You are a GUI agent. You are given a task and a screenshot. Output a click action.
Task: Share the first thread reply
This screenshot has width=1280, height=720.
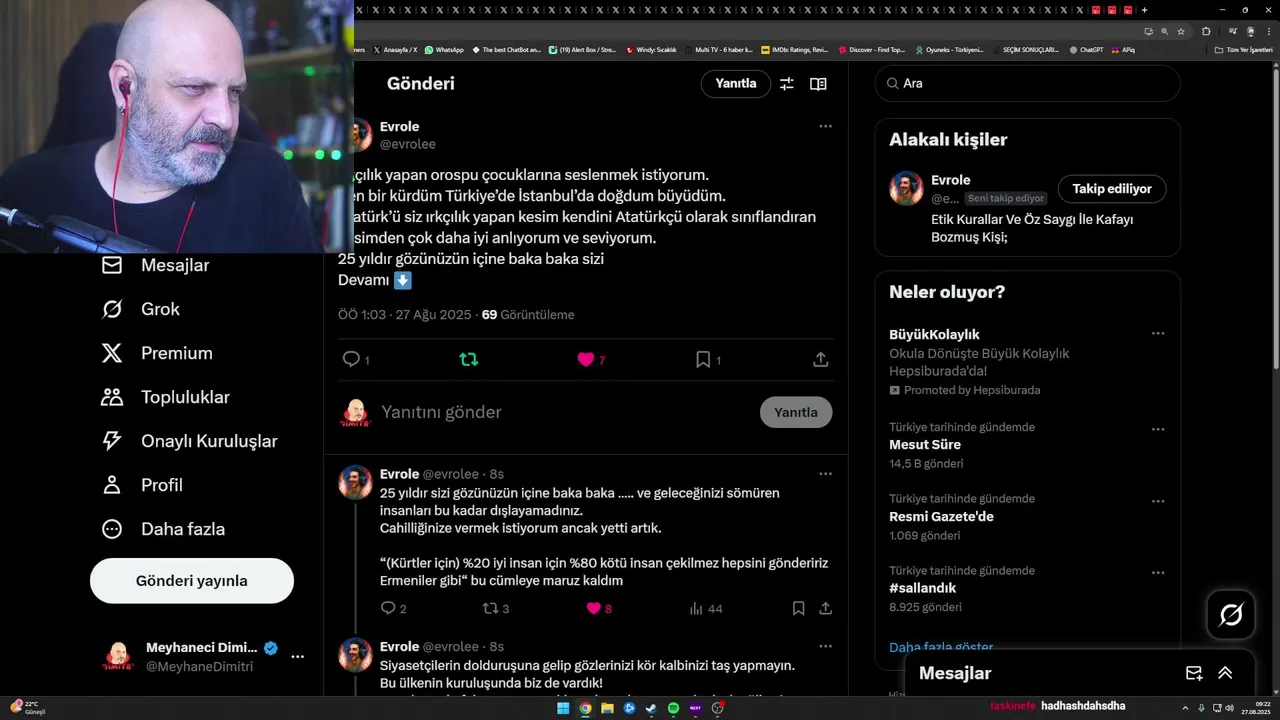(826, 608)
